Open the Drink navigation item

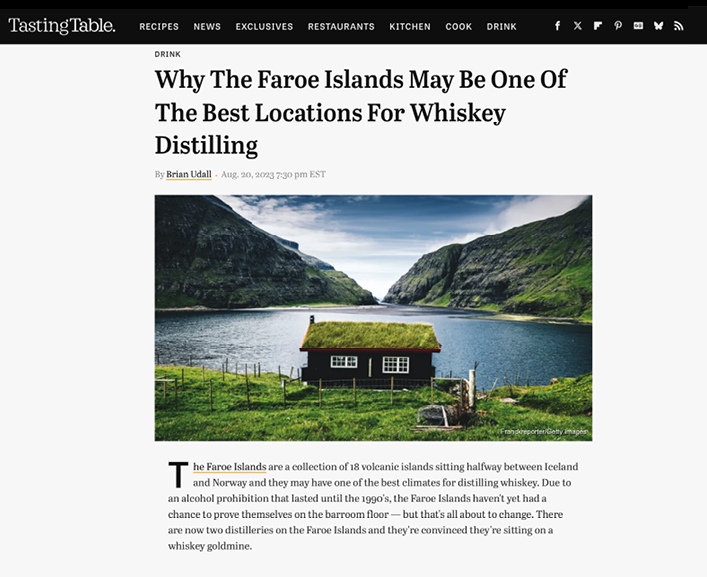pyautogui.click(x=501, y=27)
